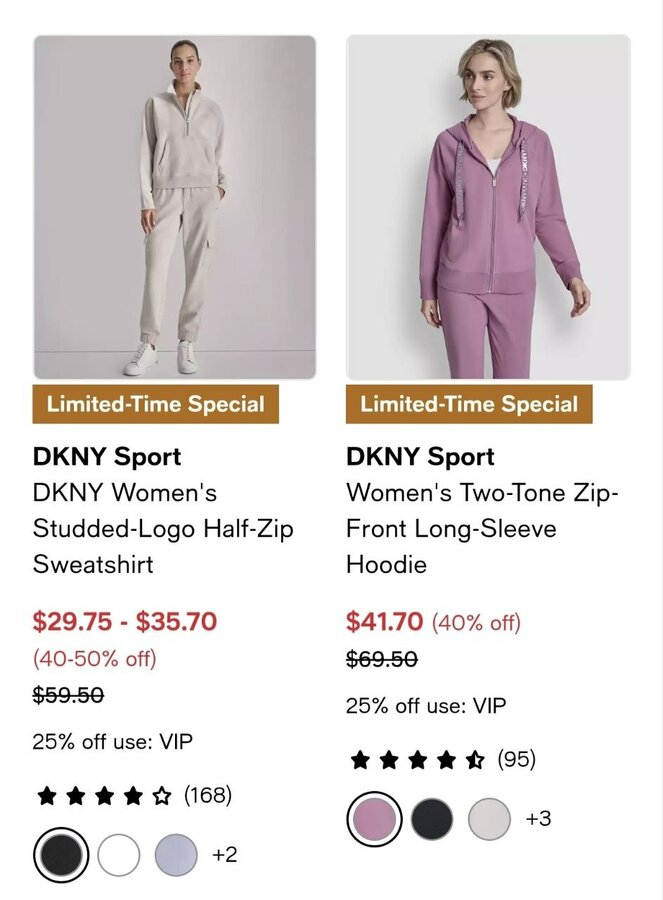
Task: Click Limited-Time Special badge on the sweatshirt
Action: 156,405
